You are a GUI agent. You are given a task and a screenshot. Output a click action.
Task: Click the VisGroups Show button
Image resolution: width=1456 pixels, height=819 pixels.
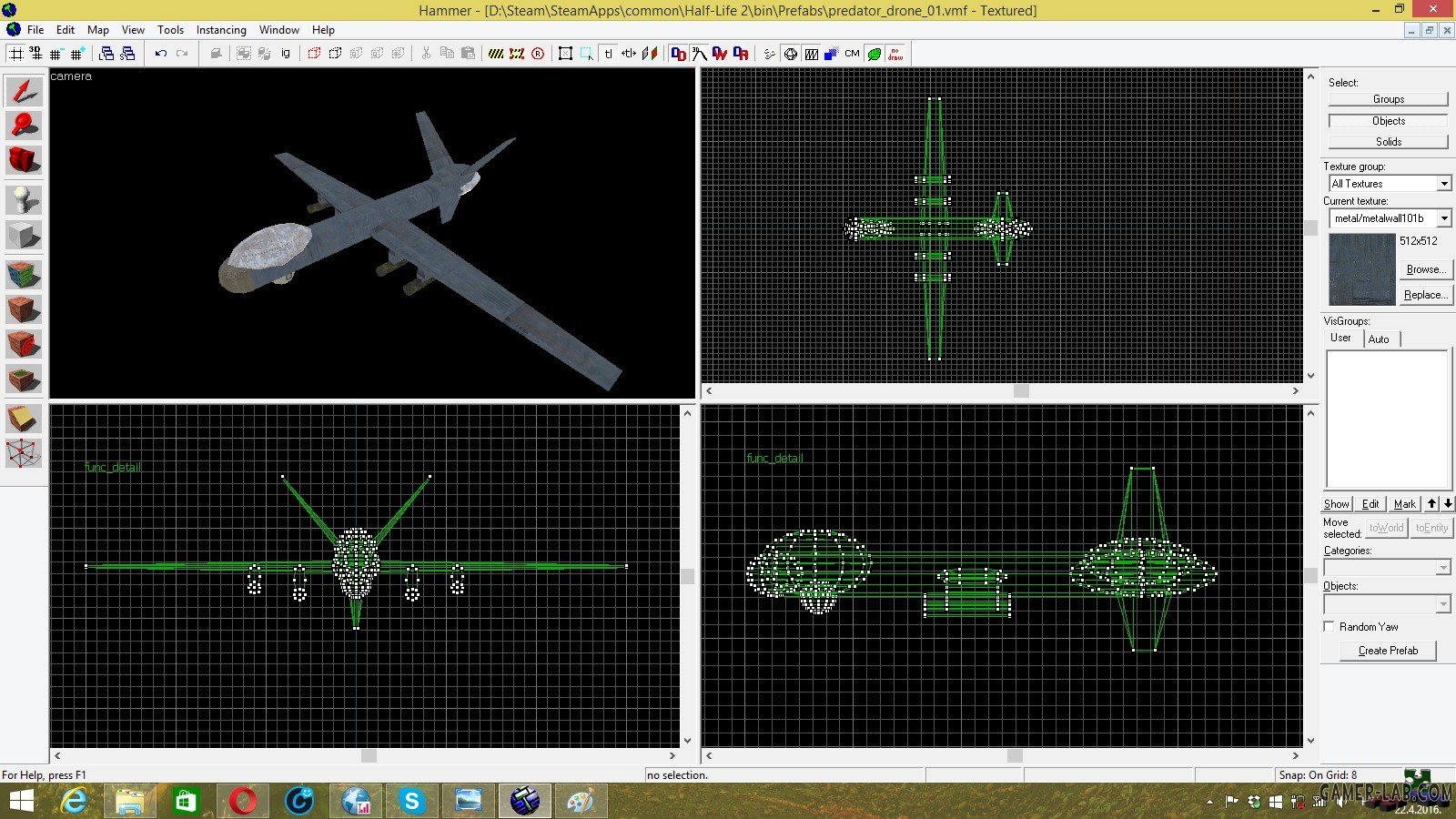1337,503
